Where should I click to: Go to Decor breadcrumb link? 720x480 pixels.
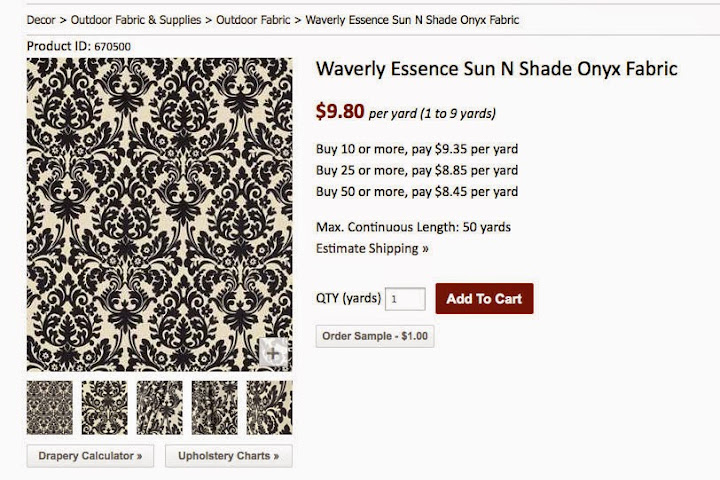[x=41, y=20]
